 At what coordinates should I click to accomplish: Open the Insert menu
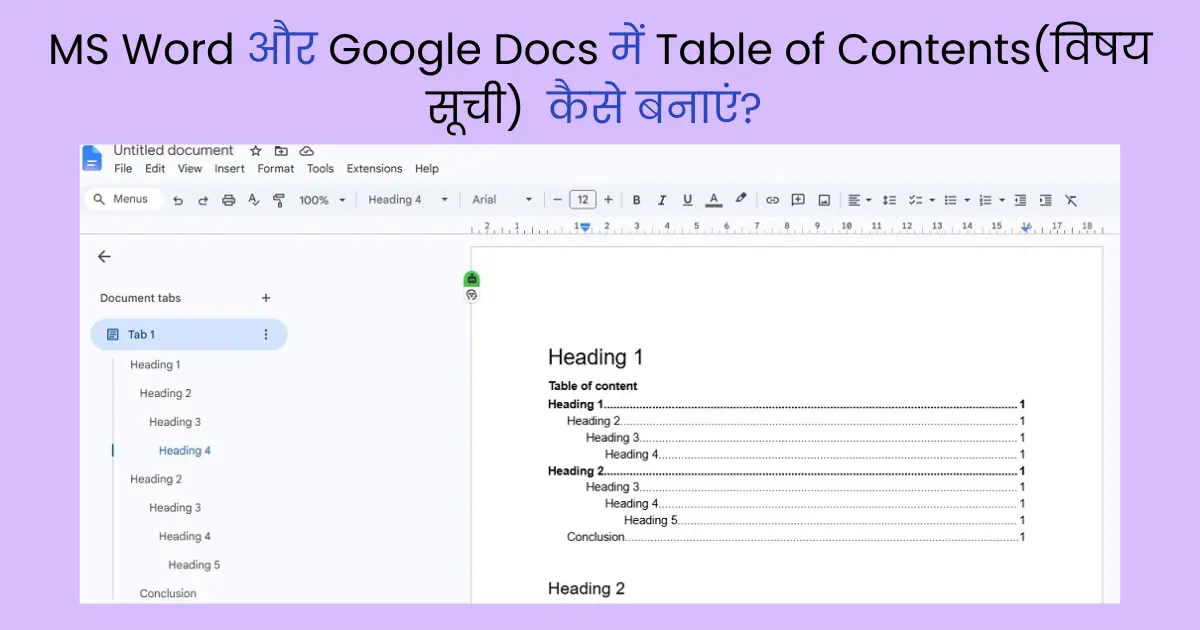click(x=230, y=169)
